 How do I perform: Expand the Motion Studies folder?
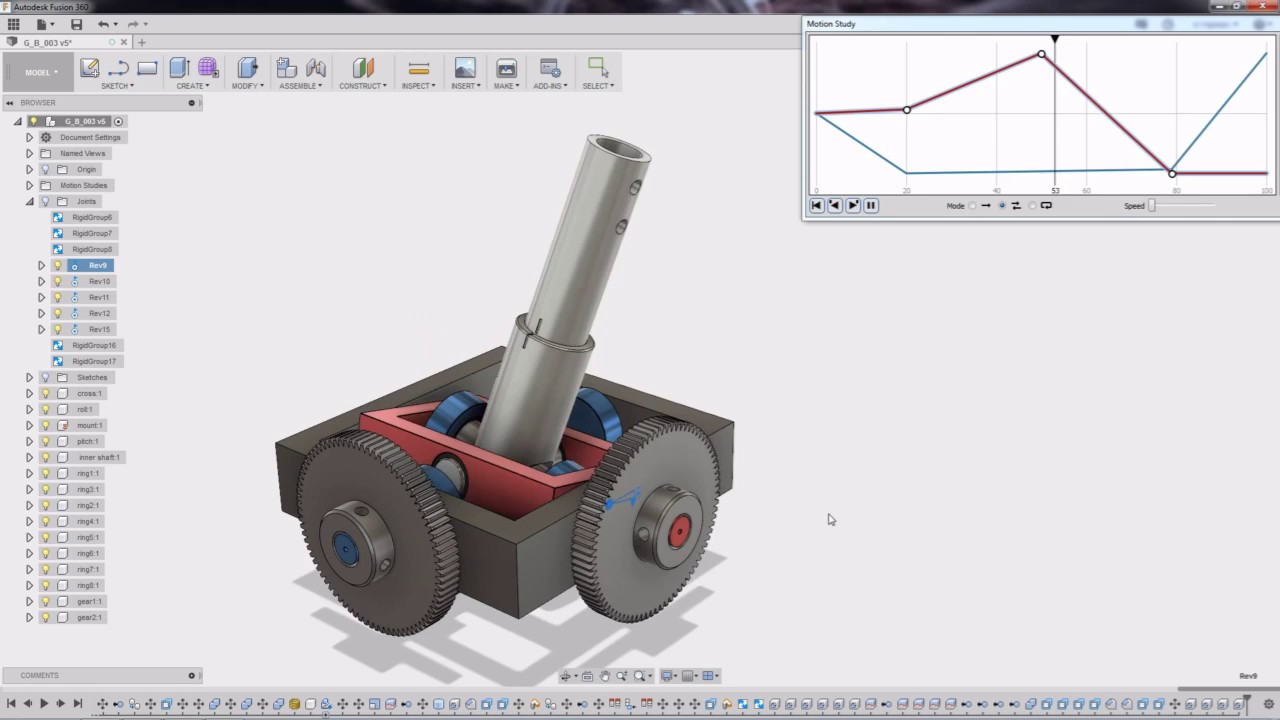pyautogui.click(x=29, y=185)
